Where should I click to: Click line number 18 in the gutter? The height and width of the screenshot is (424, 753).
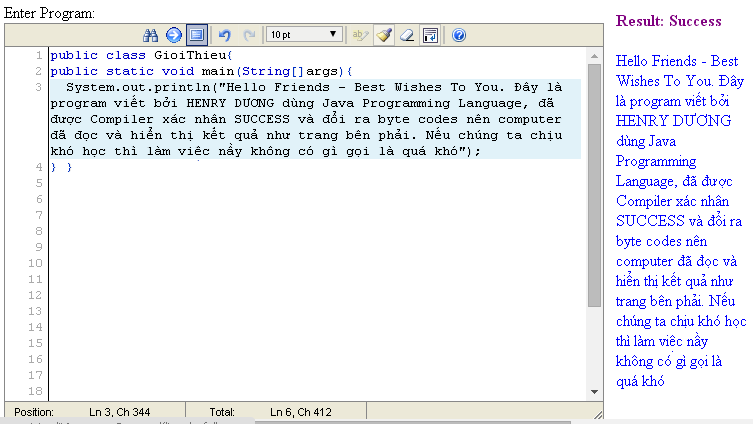coord(35,391)
